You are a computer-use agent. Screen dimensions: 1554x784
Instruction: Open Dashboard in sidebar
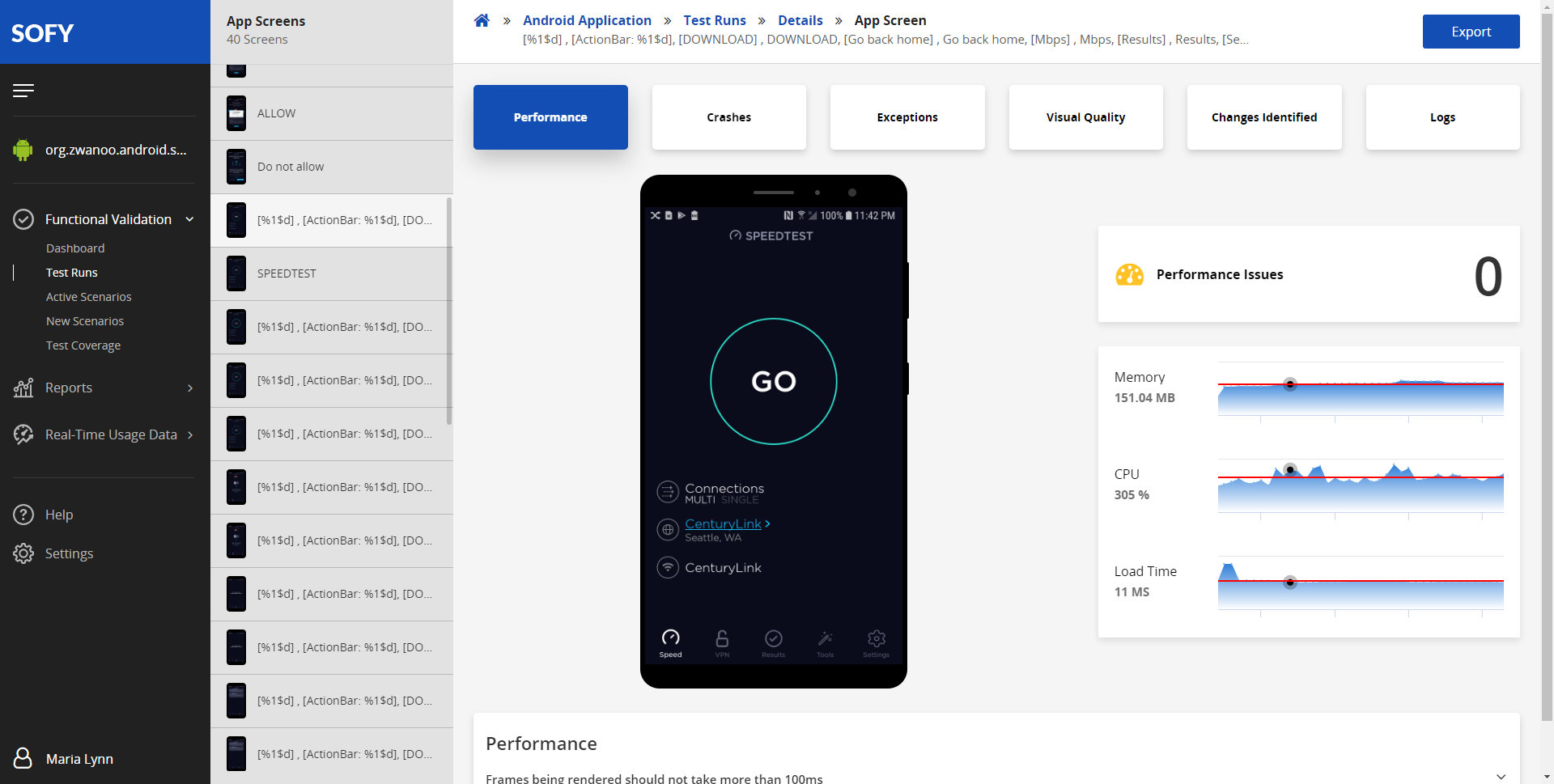(75, 248)
